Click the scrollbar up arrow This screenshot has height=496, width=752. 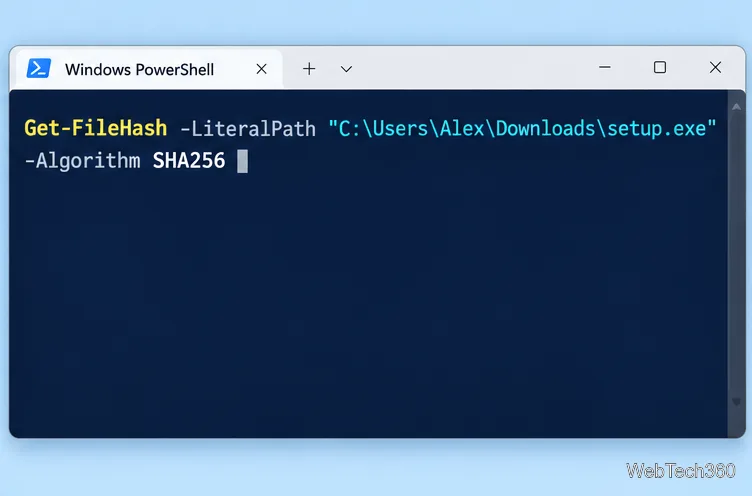[736, 107]
